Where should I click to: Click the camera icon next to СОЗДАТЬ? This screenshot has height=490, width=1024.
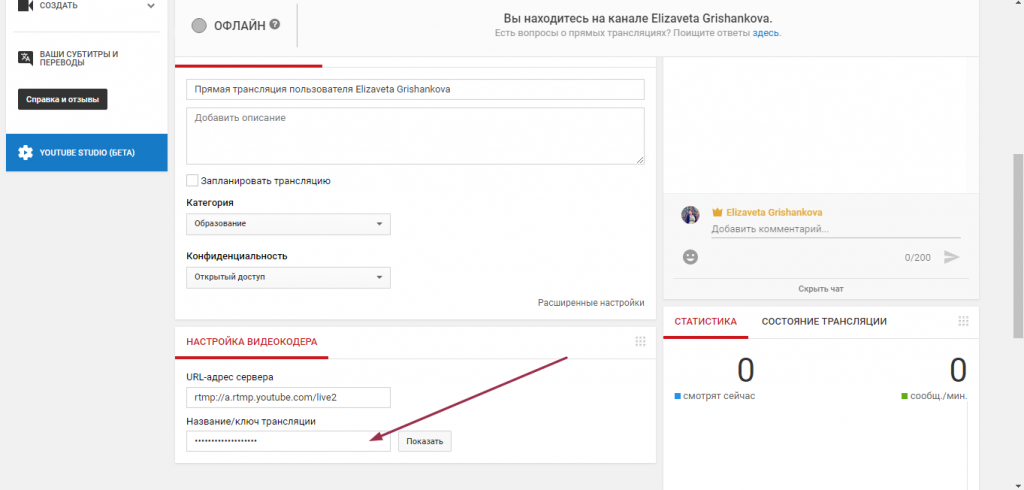25,5
